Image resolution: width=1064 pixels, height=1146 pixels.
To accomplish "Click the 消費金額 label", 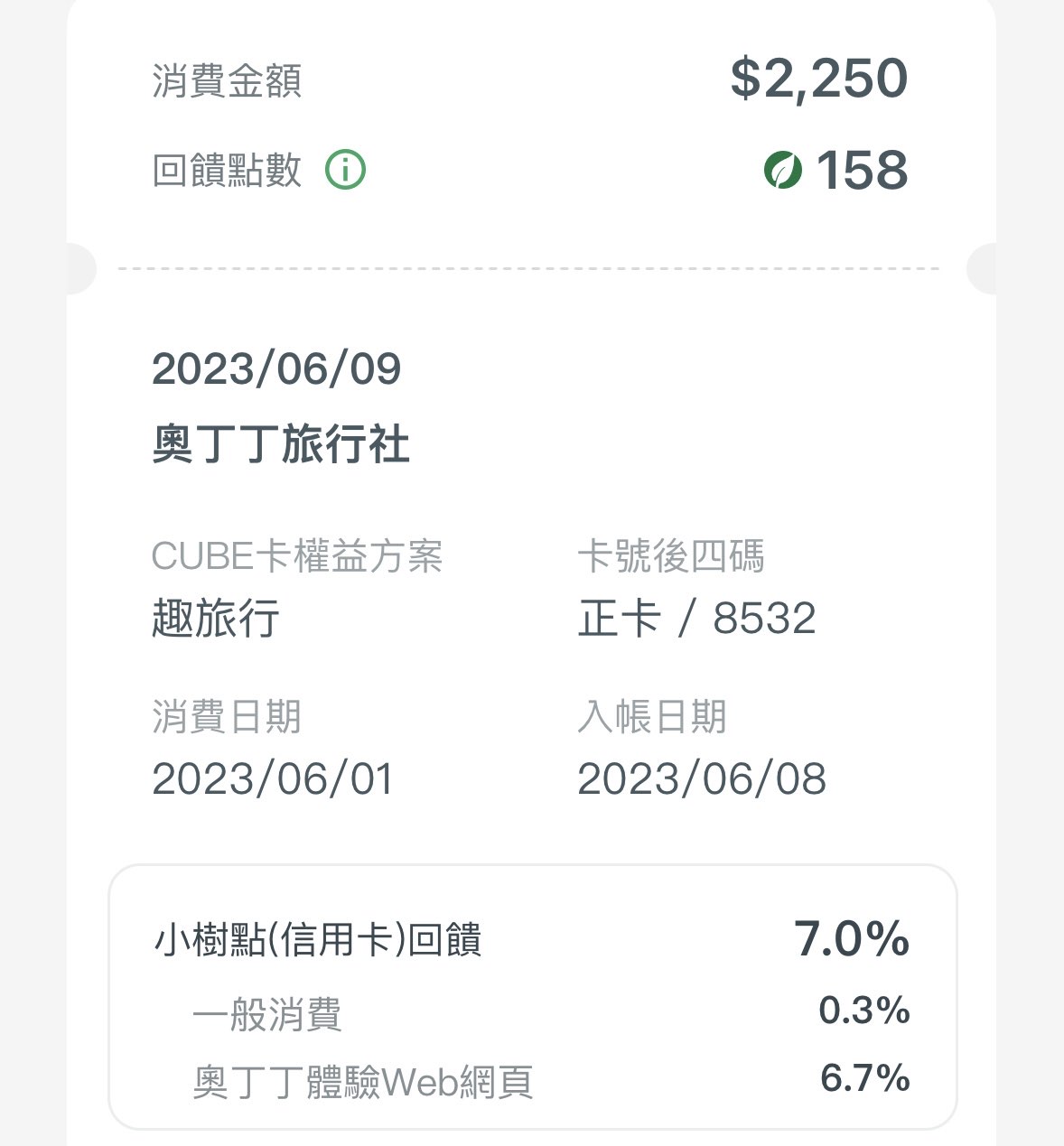I will pos(227,81).
